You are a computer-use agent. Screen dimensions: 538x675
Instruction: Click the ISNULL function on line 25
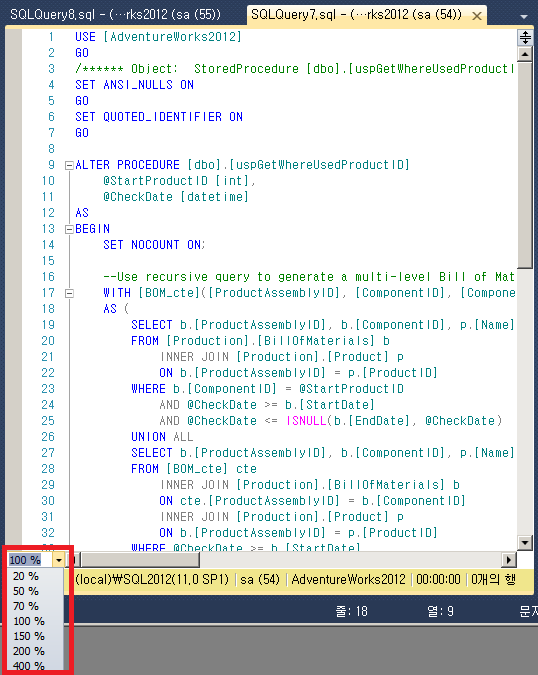(x=306, y=421)
